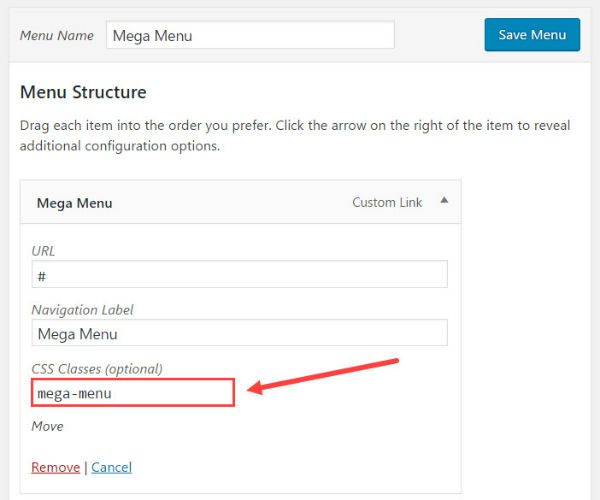Remove the Mega Menu item

point(55,467)
